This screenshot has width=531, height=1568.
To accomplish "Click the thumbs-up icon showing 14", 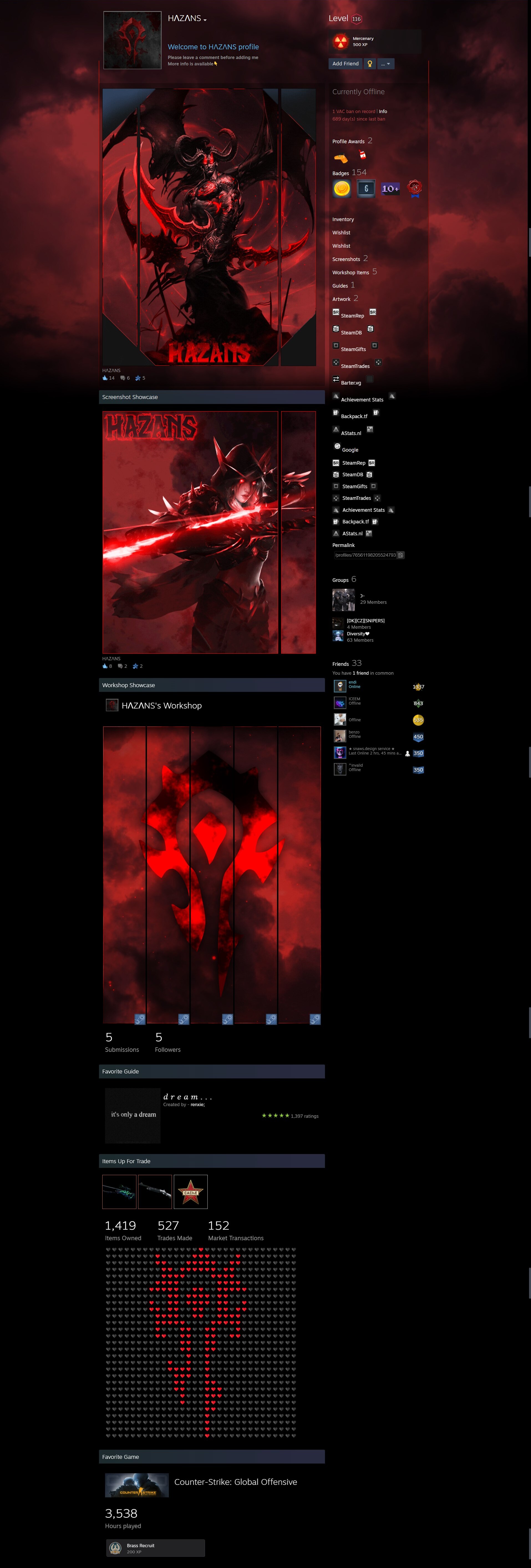I will (x=105, y=378).
